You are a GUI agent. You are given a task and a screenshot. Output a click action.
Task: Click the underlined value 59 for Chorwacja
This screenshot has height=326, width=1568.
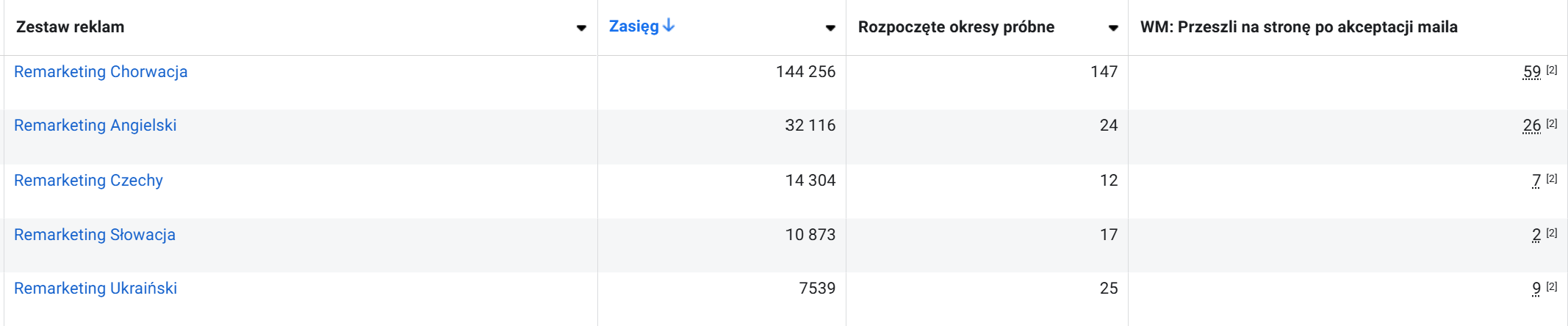coord(1531,72)
